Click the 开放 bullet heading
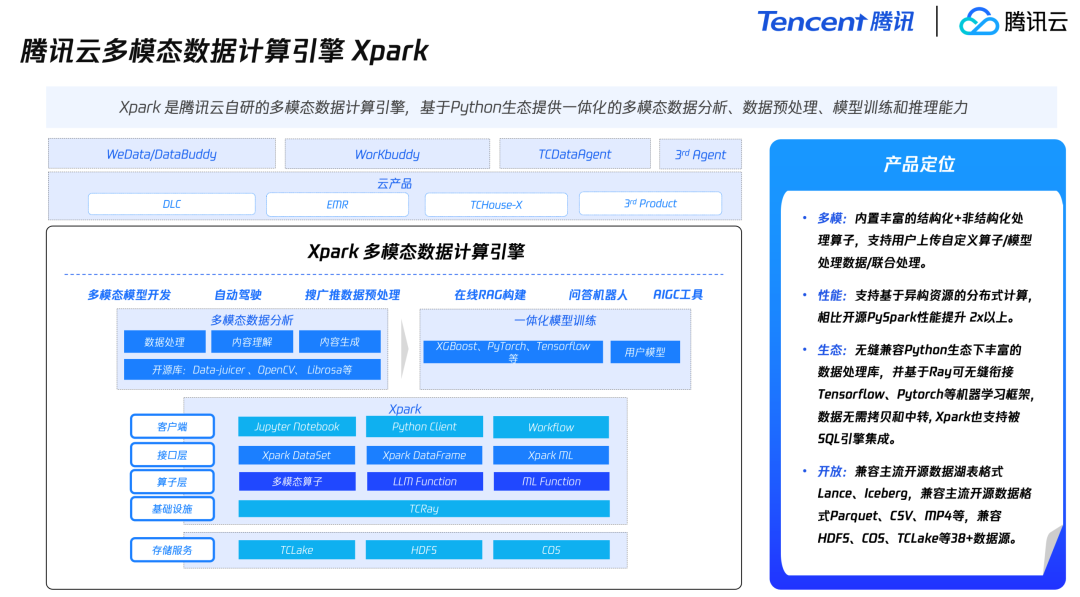 point(832,472)
